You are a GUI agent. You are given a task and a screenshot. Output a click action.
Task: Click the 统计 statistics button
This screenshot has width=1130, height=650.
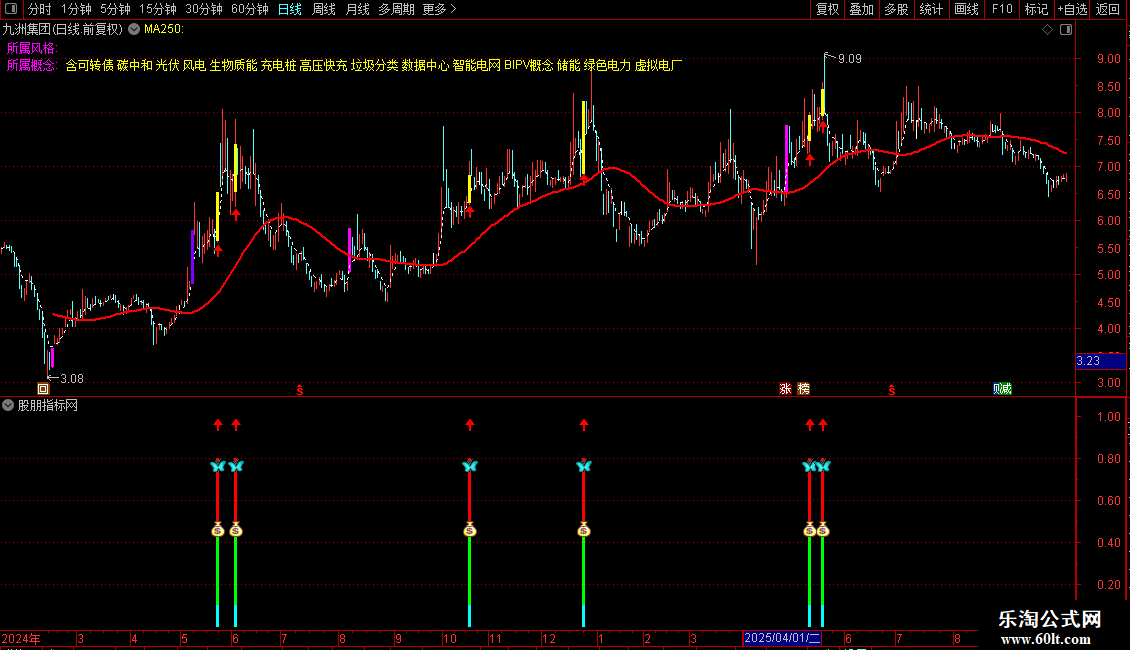click(x=931, y=9)
